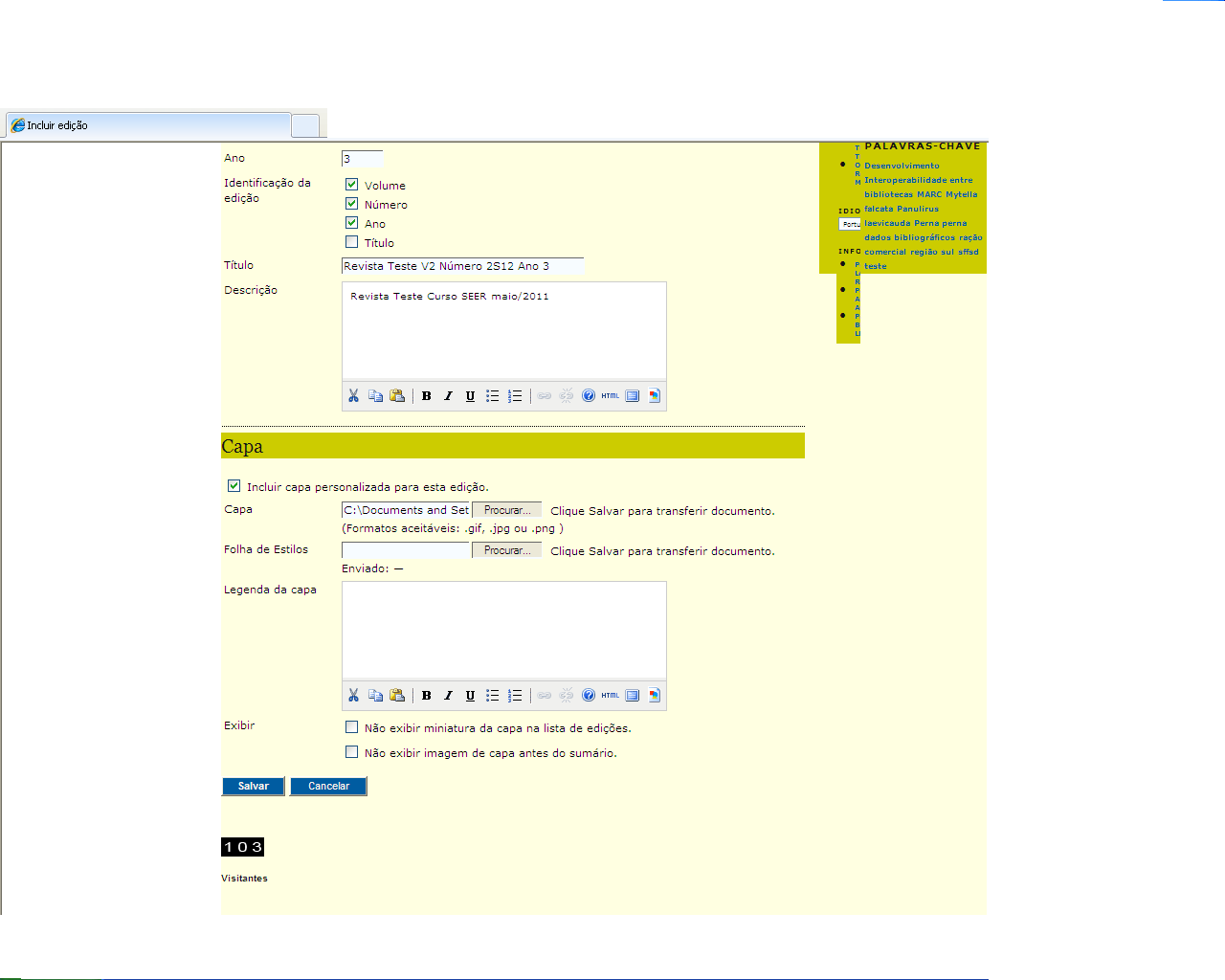The image size is (1225, 980).
Task: Click Unlink icon in Descrição toolbar
Action: (567, 396)
